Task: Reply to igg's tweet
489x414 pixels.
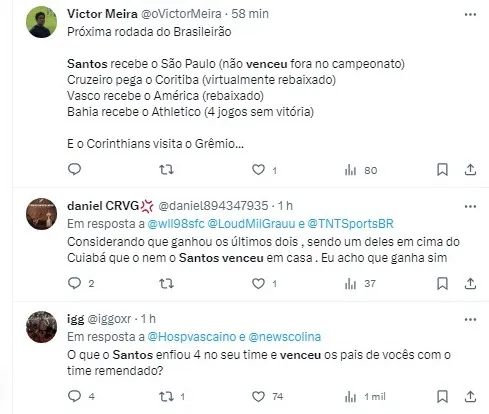Action: tap(74, 396)
